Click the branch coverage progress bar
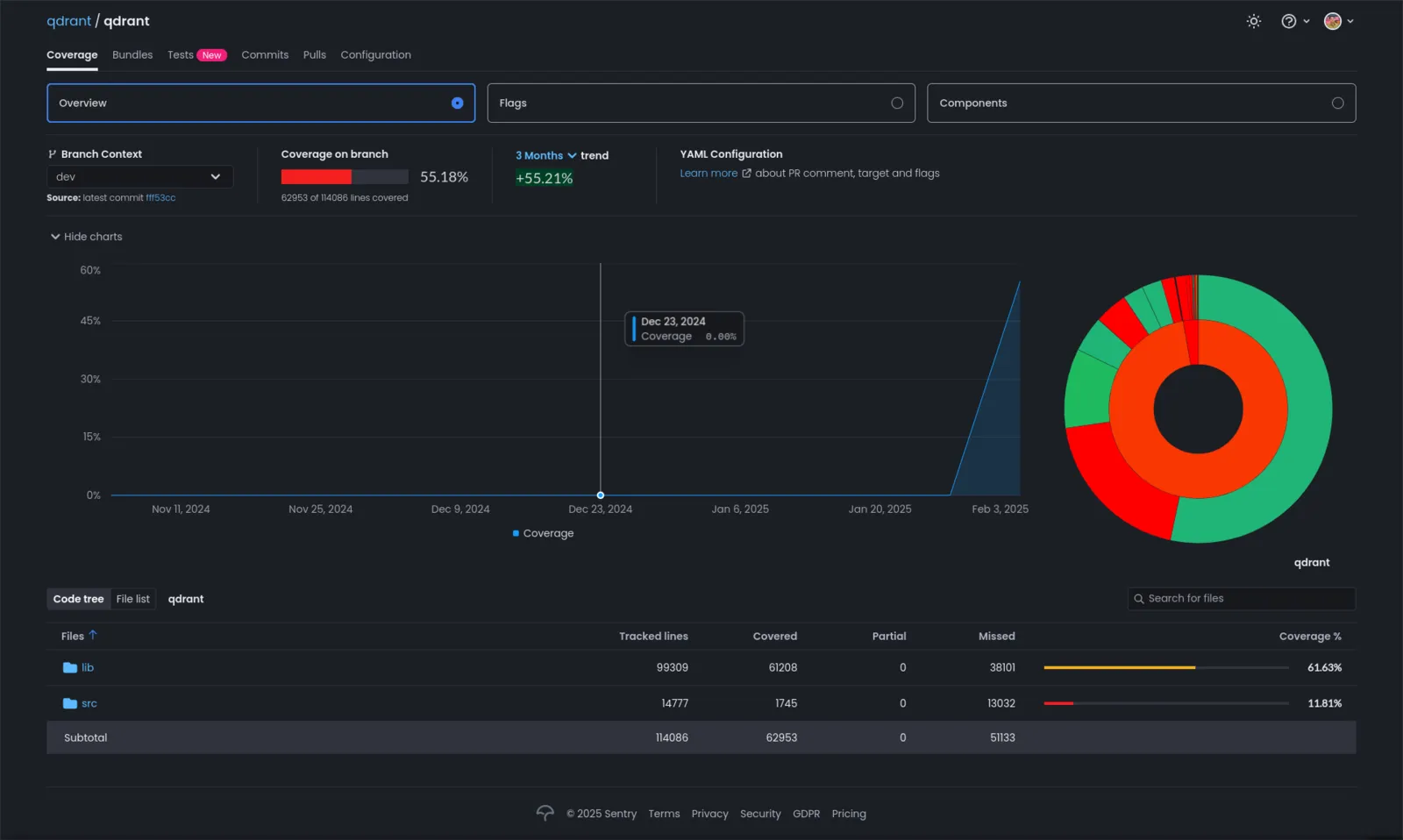 (x=345, y=177)
